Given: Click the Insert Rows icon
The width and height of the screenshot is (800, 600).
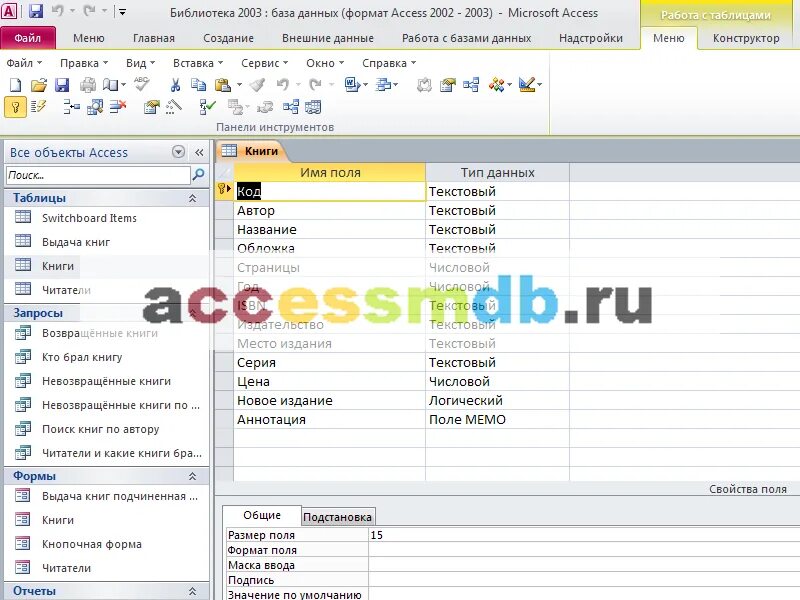Looking at the screenshot, I should pyautogui.click(x=71, y=107).
